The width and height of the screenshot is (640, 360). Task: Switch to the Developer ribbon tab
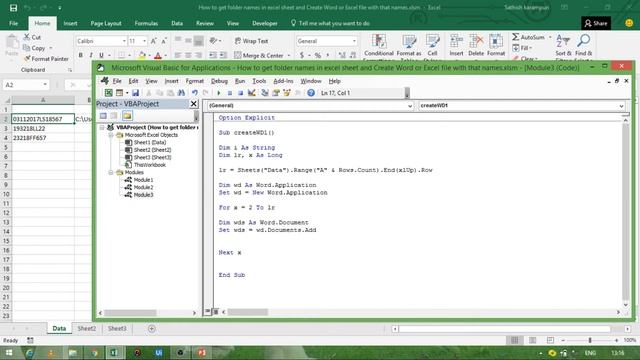(x=264, y=23)
